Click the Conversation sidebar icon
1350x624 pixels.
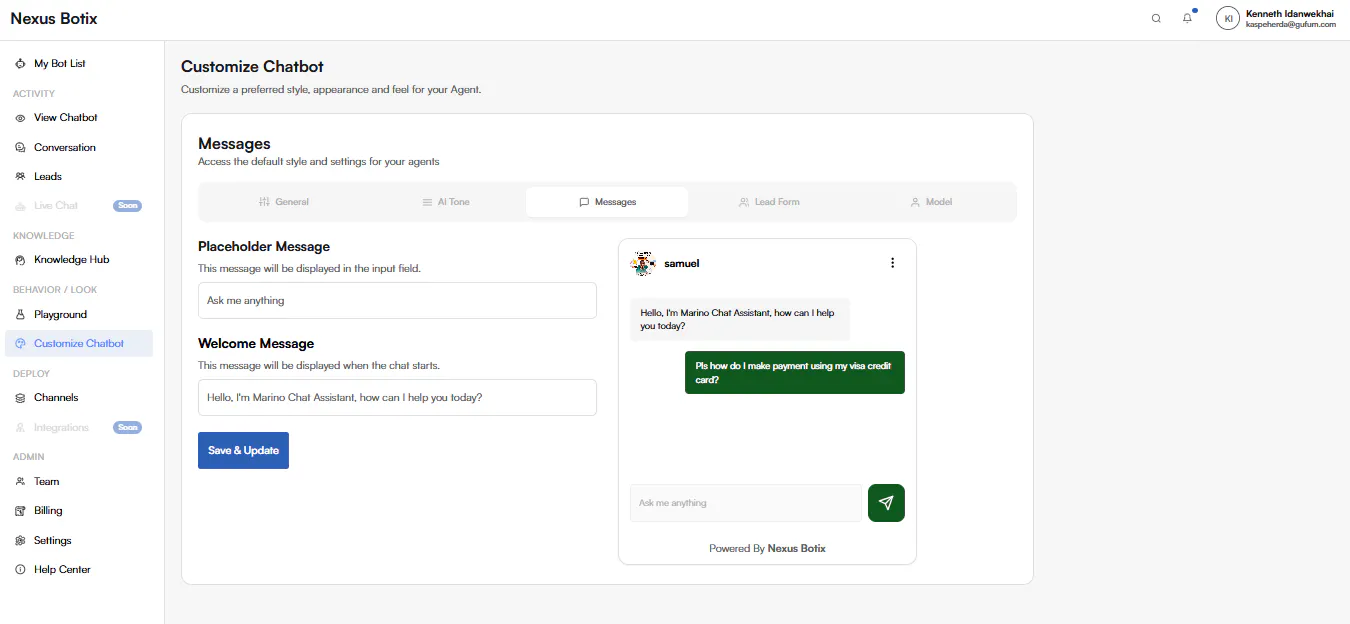click(x=21, y=148)
